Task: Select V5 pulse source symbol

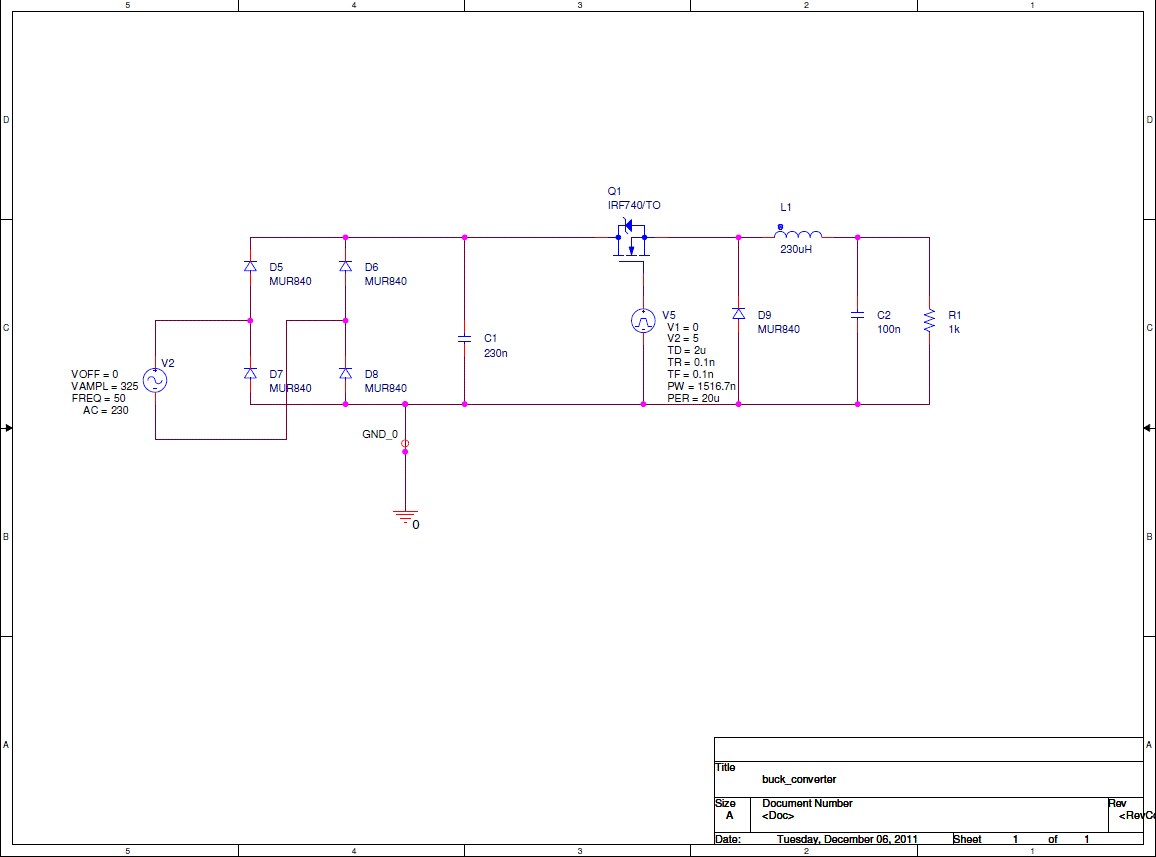Action: (x=644, y=321)
